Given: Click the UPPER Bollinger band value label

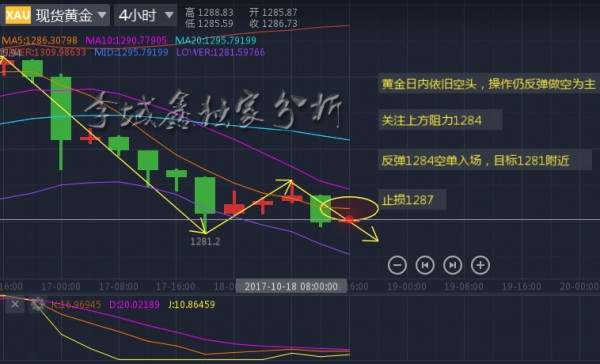Looking at the screenshot, I should pyautogui.click(x=43, y=52).
